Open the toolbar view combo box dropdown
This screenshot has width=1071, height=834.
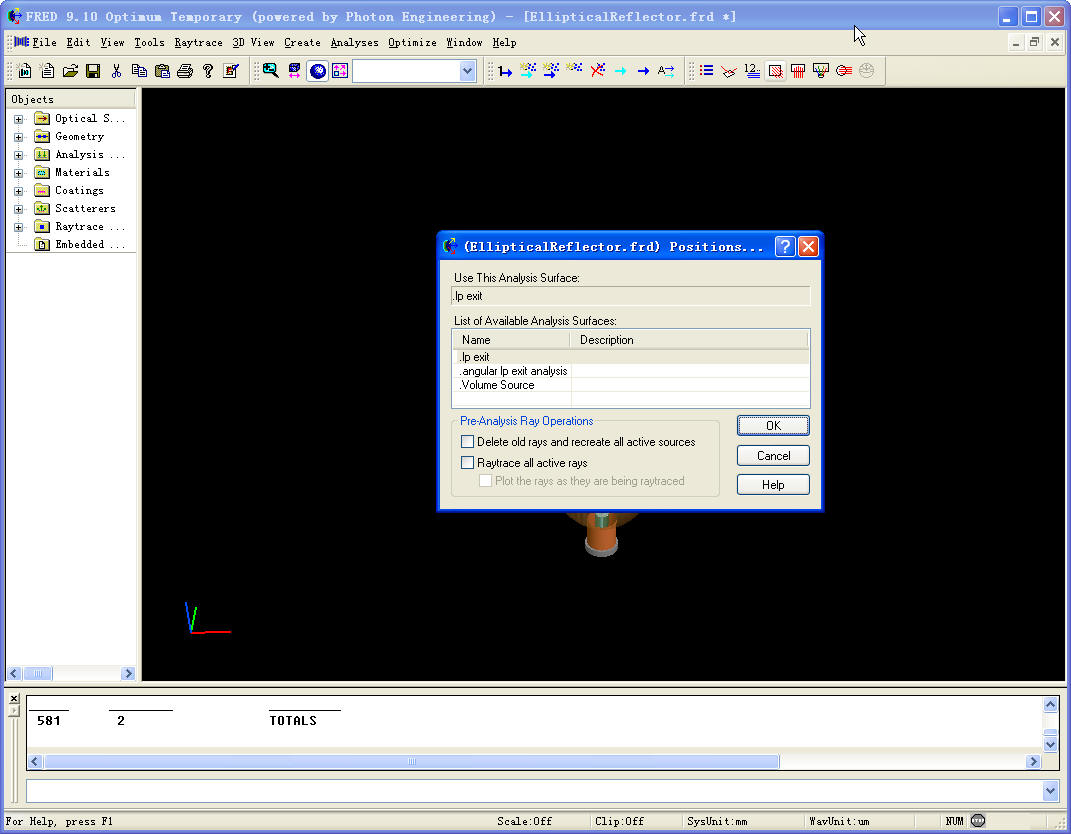click(x=467, y=70)
